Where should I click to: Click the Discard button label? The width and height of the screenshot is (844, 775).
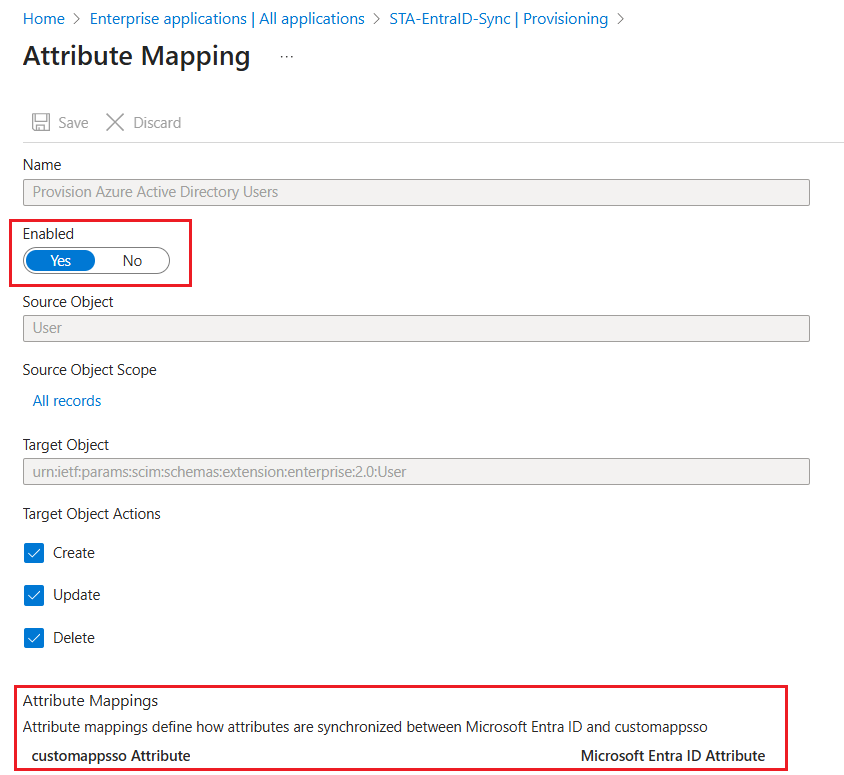point(157,123)
